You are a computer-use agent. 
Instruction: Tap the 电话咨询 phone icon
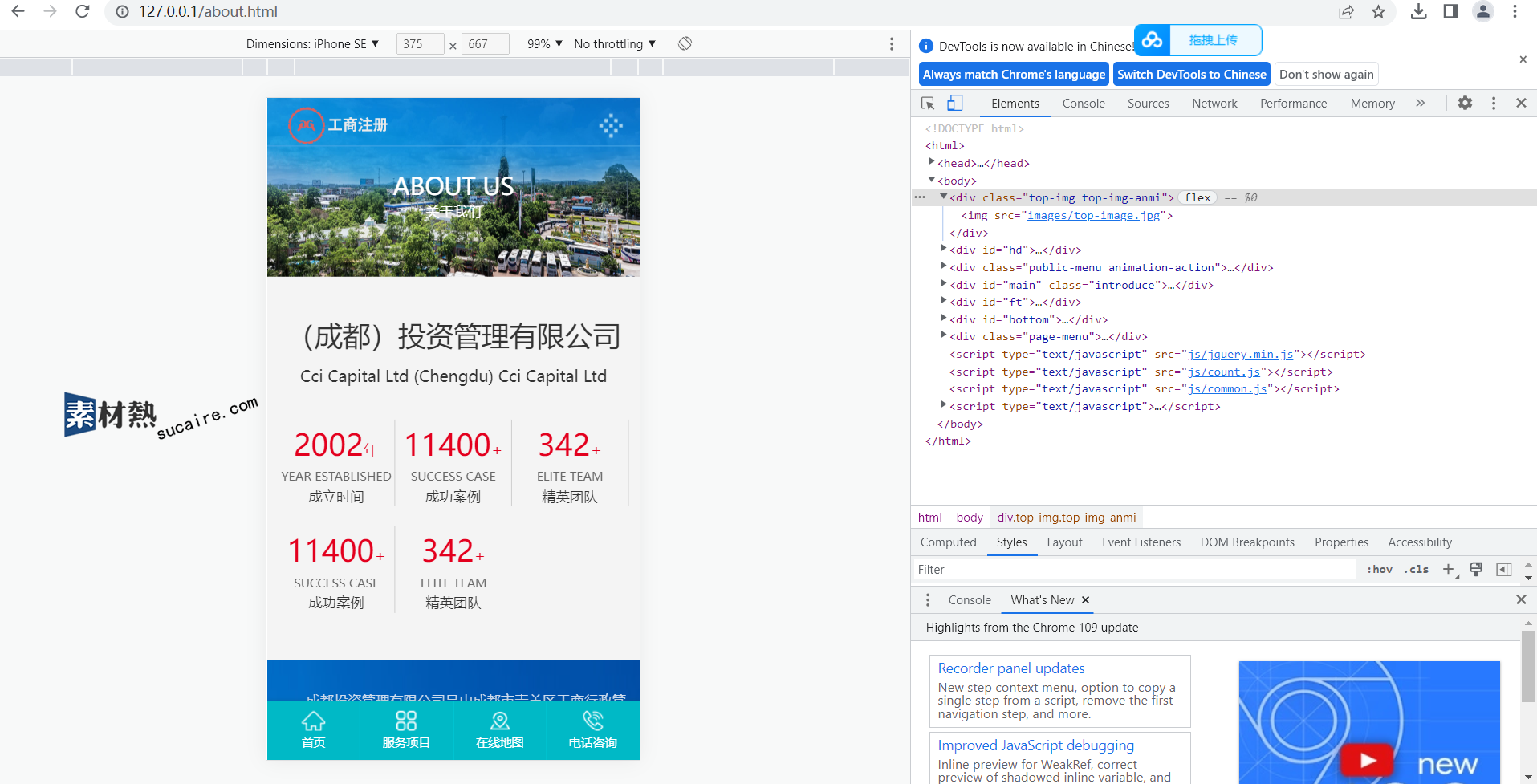593,721
